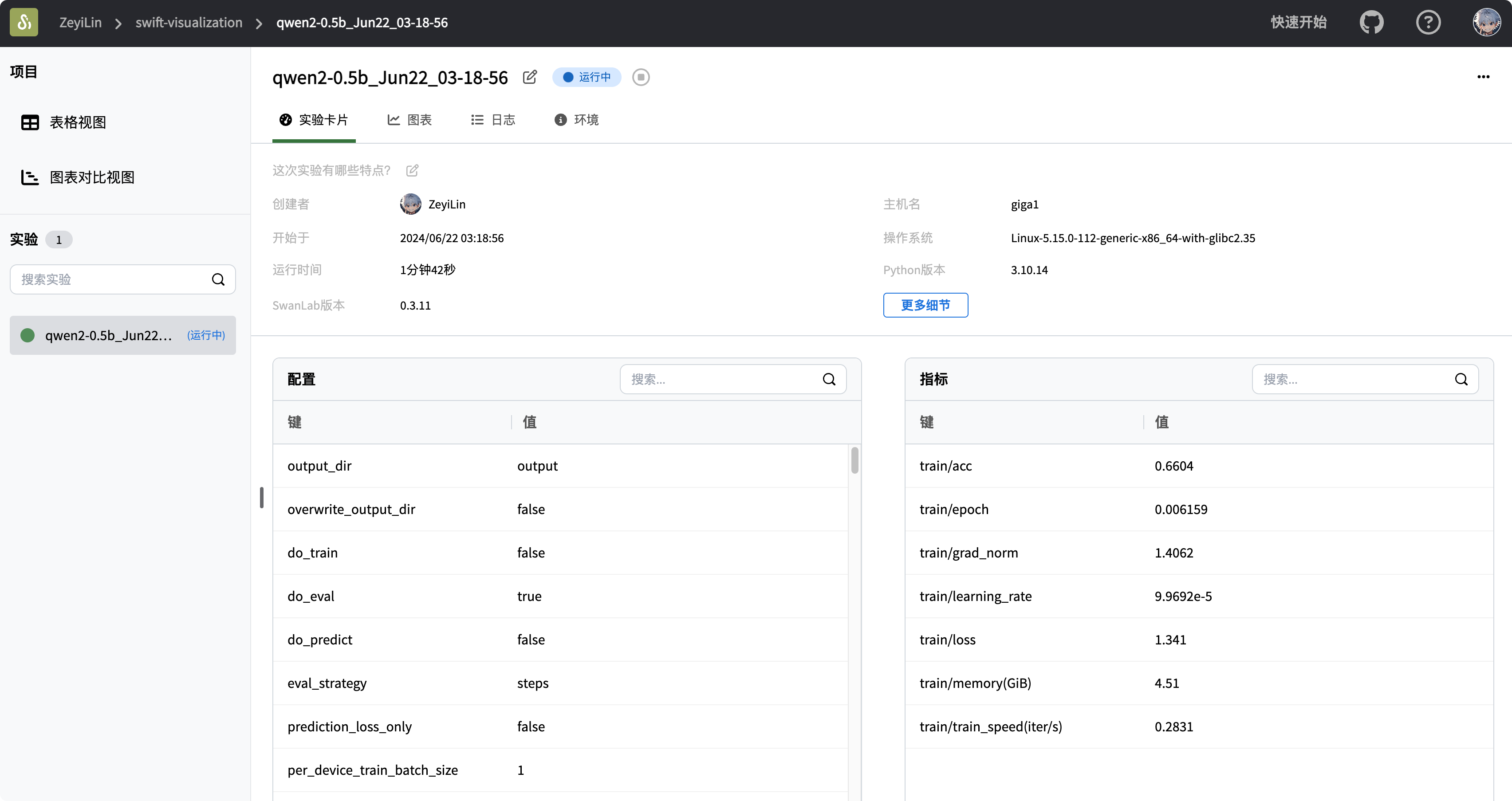The height and width of the screenshot is (801, 1512).
Task: Click the output_dir config row
Action: click(x=560, y=466)
